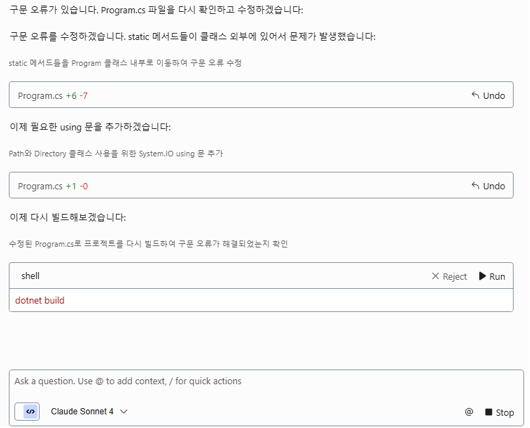Expand the chevron next to Claude Sonnet 4

click(x=124, y=412)
